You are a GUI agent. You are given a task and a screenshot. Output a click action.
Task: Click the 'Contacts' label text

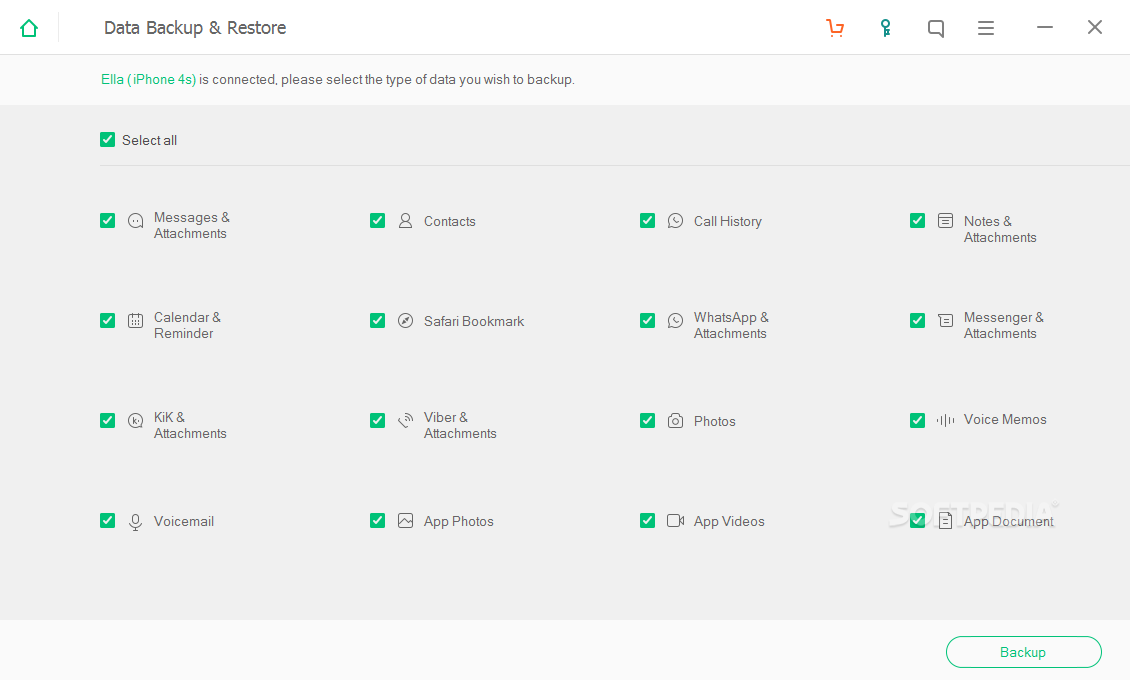[x=450, y=222]
